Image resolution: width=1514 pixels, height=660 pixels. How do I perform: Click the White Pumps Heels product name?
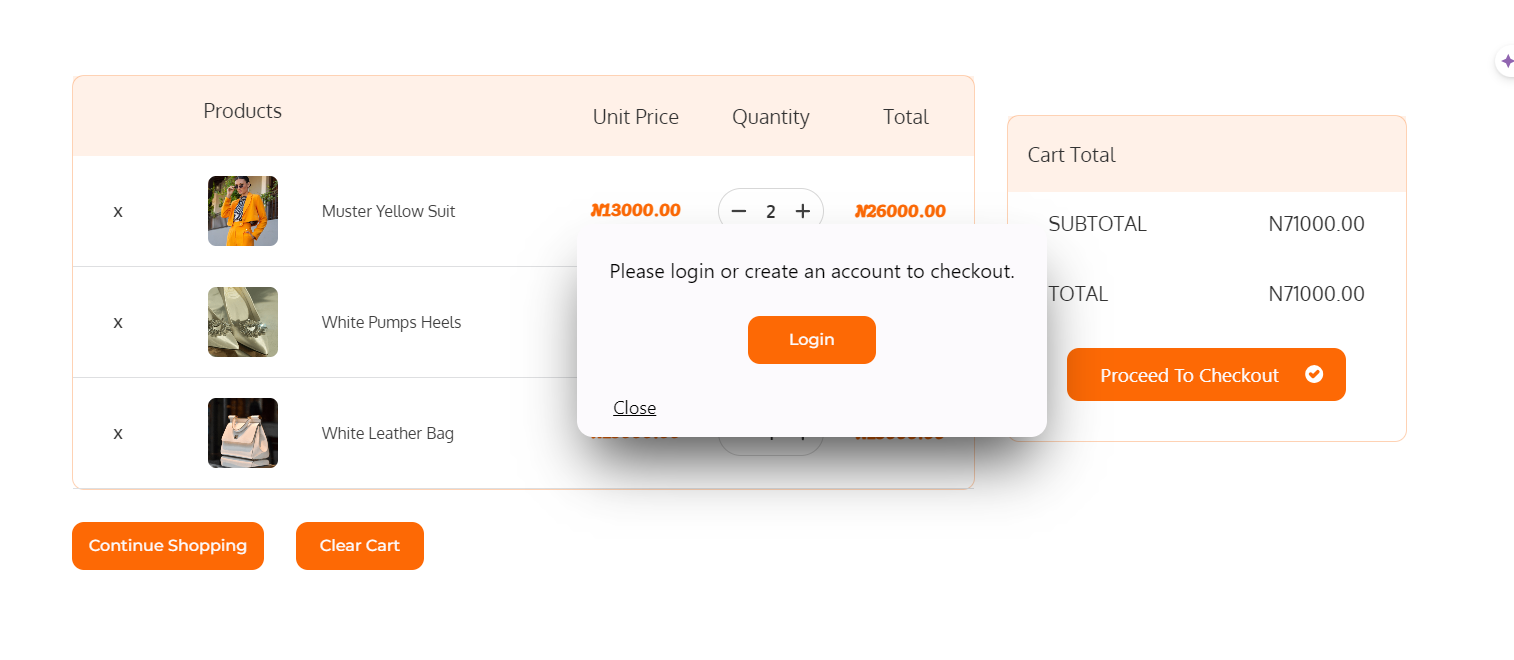click(x=391, y=323)
